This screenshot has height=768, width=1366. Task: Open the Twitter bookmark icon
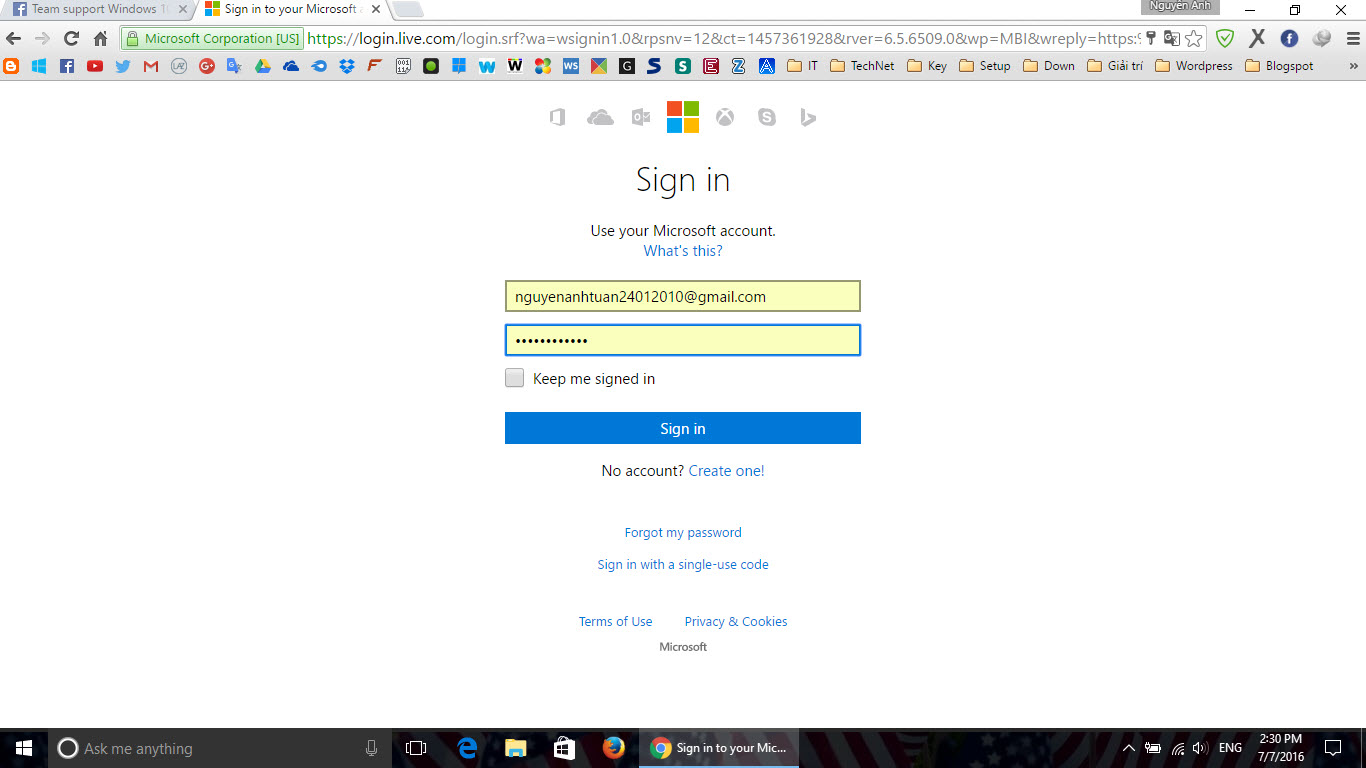pos(123,66)
